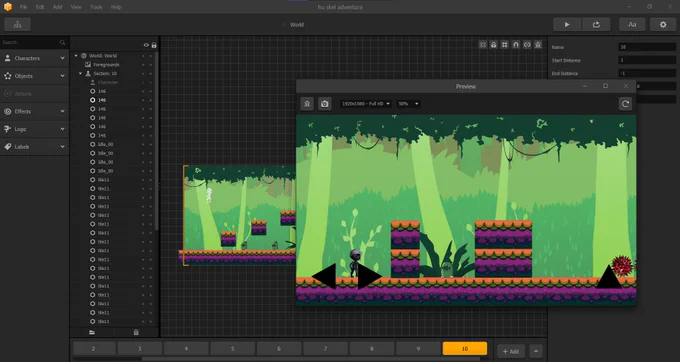The image size is (680, 362).
Task: Open the Aa font editor button
Action: tap(632, 24)
